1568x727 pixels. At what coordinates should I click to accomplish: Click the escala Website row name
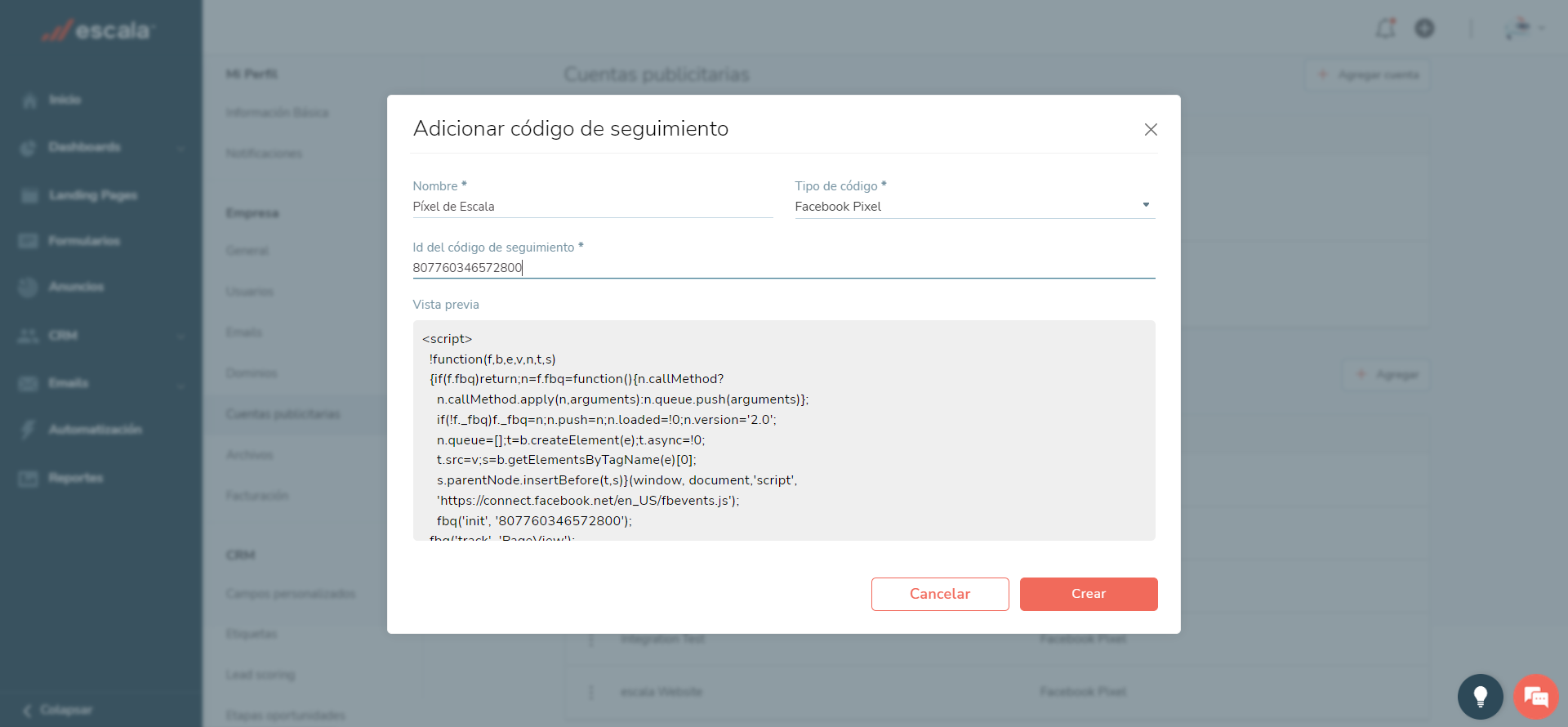(x=661, y=692)
